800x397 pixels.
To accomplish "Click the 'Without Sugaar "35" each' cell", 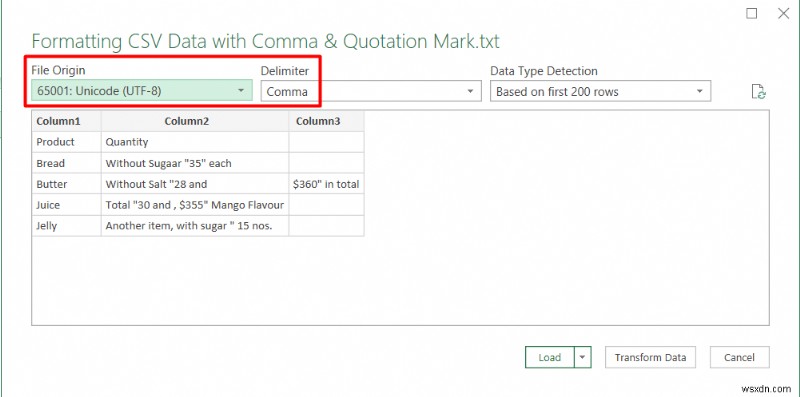I will coord(195,163).
